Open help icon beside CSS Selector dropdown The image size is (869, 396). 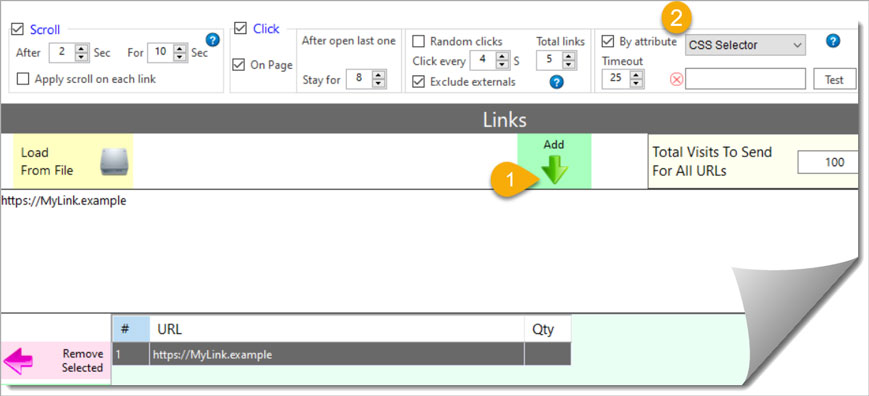point(833,40)
